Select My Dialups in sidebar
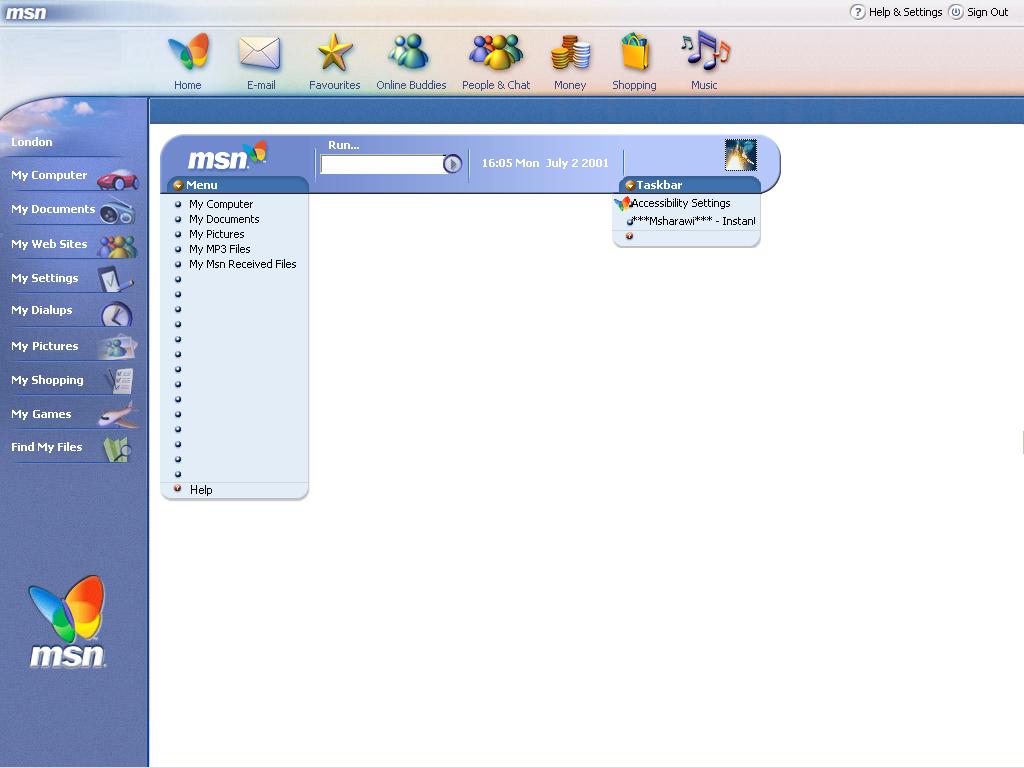 tap(42, 310)
